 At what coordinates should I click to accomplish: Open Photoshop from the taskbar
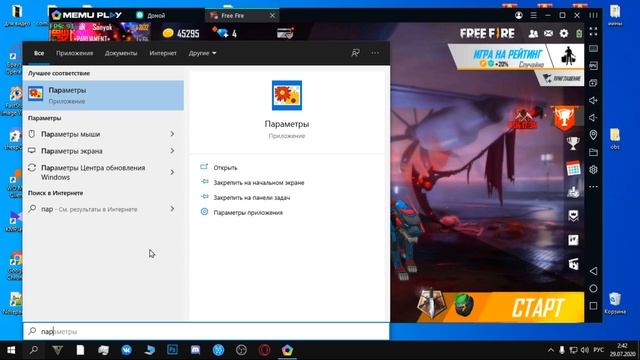pos(172,350)
